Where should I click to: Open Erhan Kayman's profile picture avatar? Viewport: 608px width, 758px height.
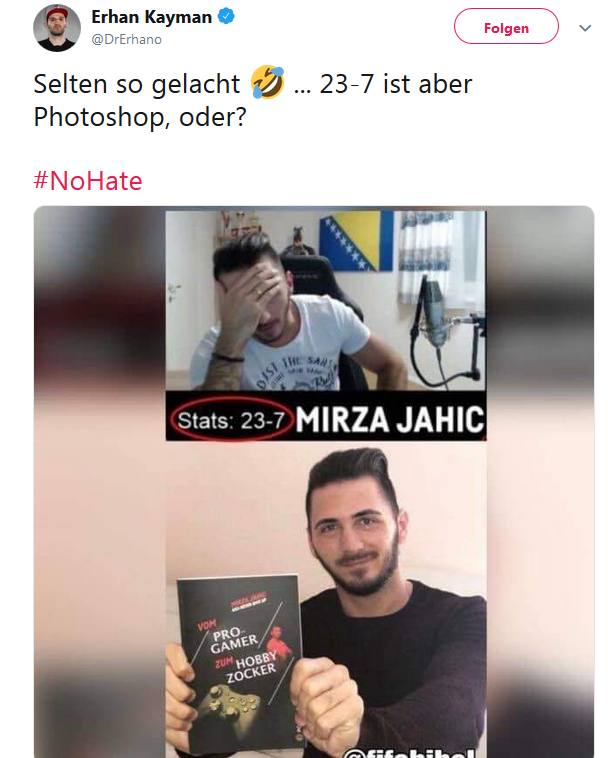57,28
